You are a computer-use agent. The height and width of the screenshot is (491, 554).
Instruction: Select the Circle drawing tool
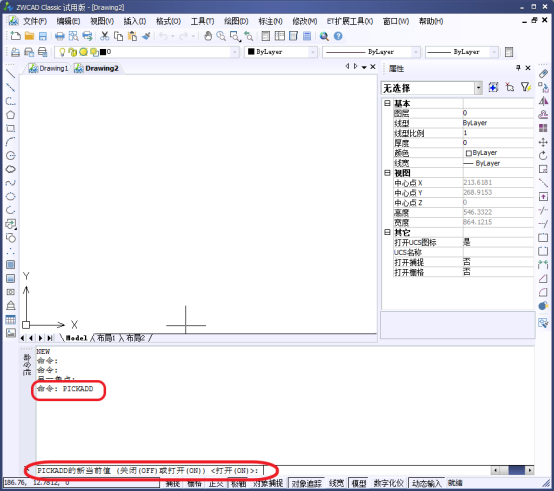(10, 156)
